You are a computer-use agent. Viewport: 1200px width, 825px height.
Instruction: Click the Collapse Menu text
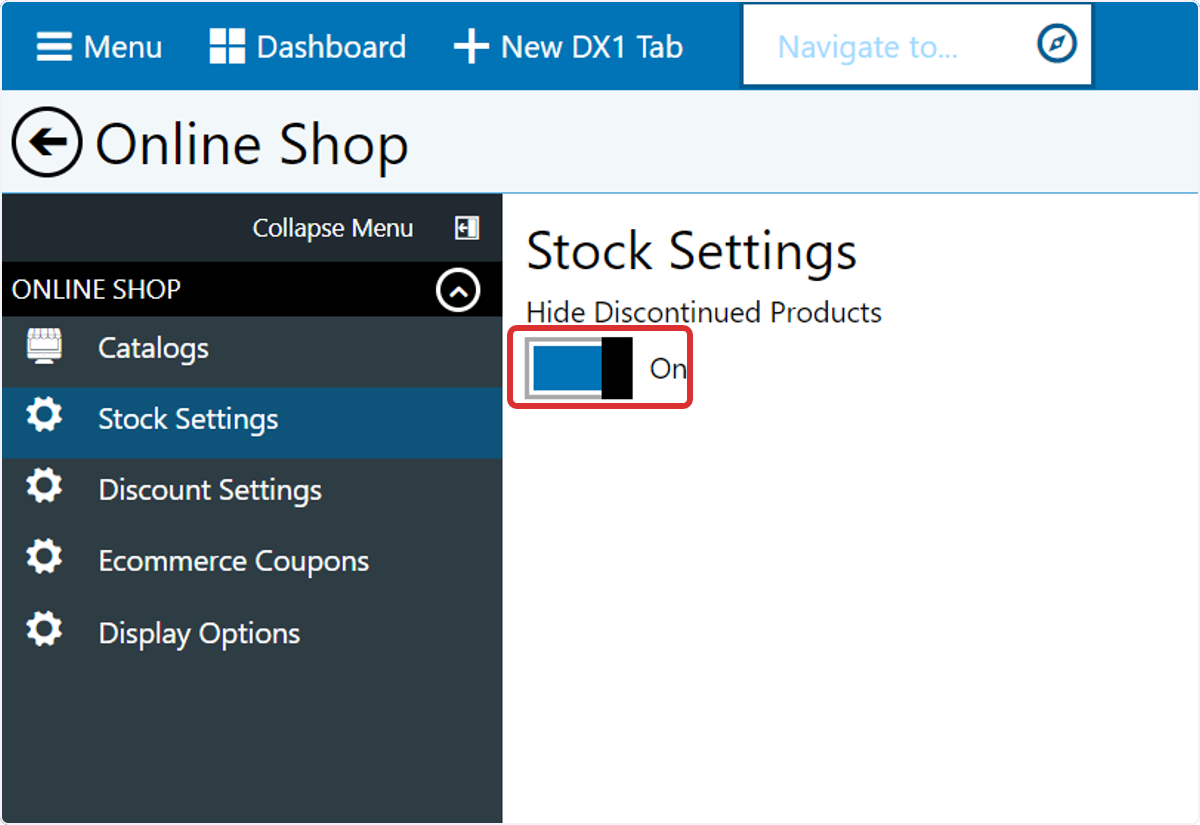coord(333,229)
